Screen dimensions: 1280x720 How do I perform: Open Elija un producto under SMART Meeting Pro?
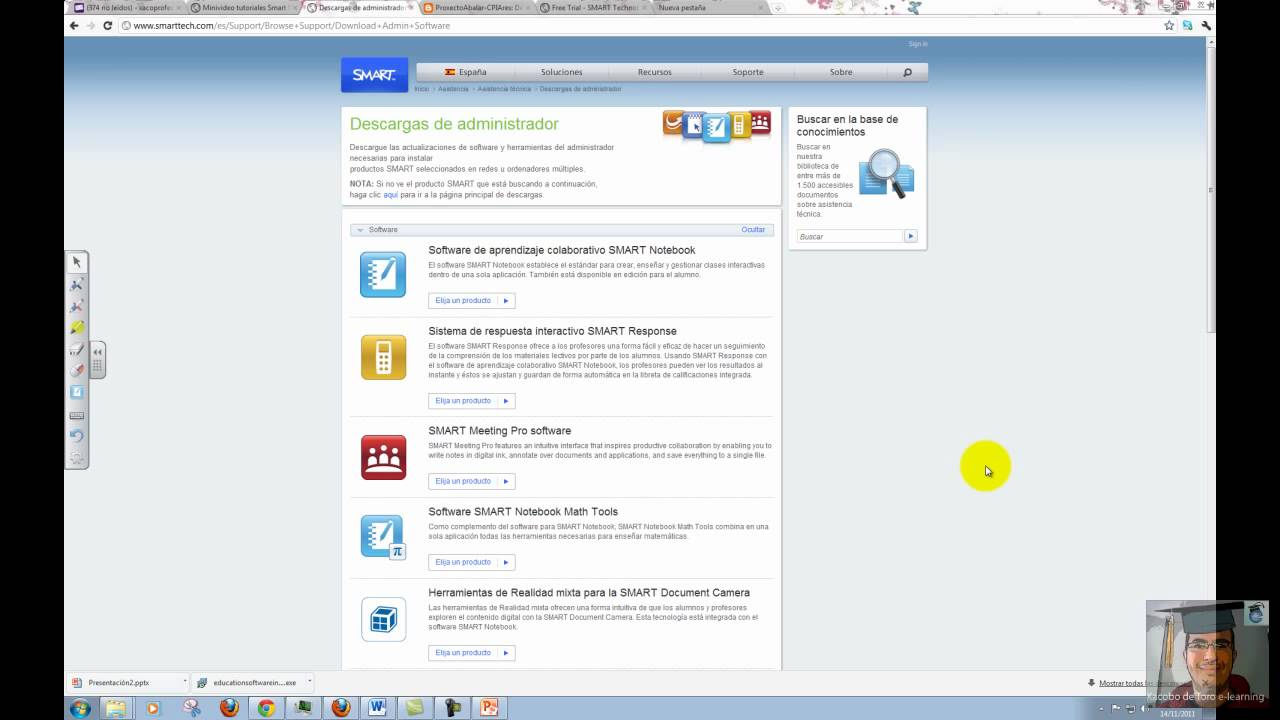(x=472, y=481)
